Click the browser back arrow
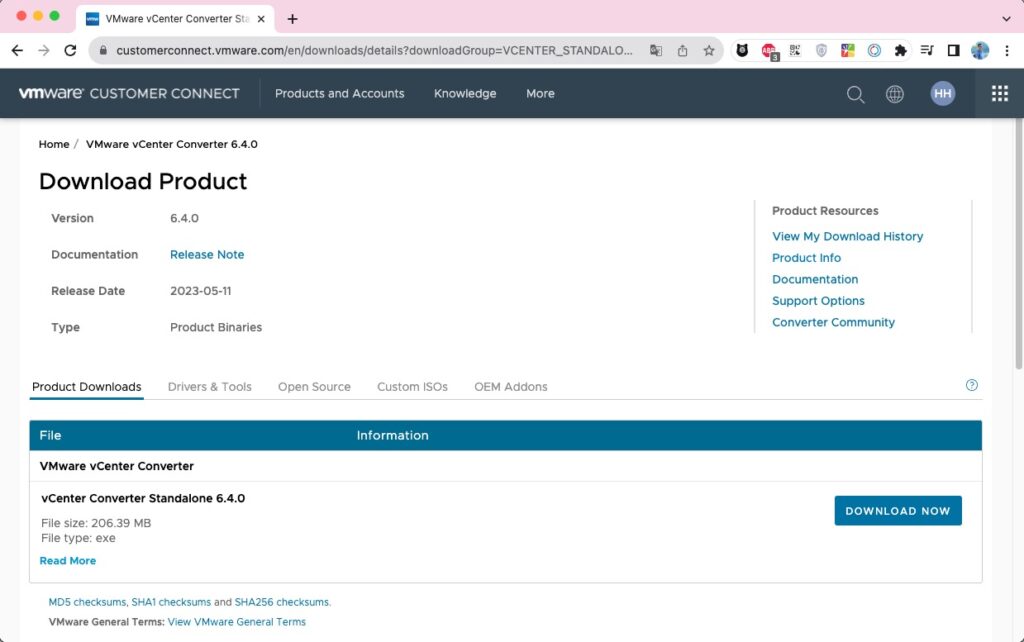The width and height of the screenshot is (1024, 642). [x=18, y=50]
